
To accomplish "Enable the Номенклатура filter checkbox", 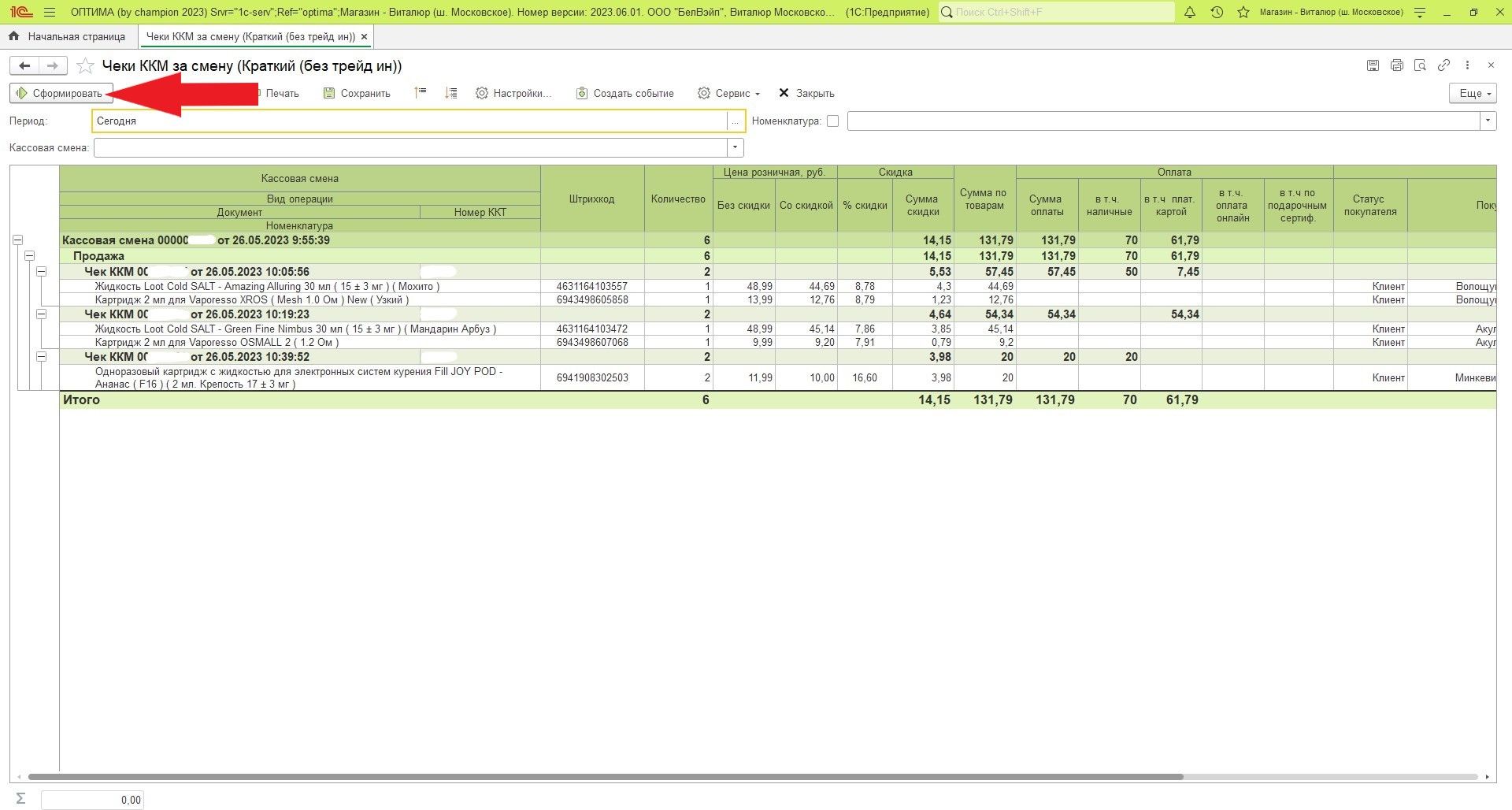I will click(x=832, y=121).
